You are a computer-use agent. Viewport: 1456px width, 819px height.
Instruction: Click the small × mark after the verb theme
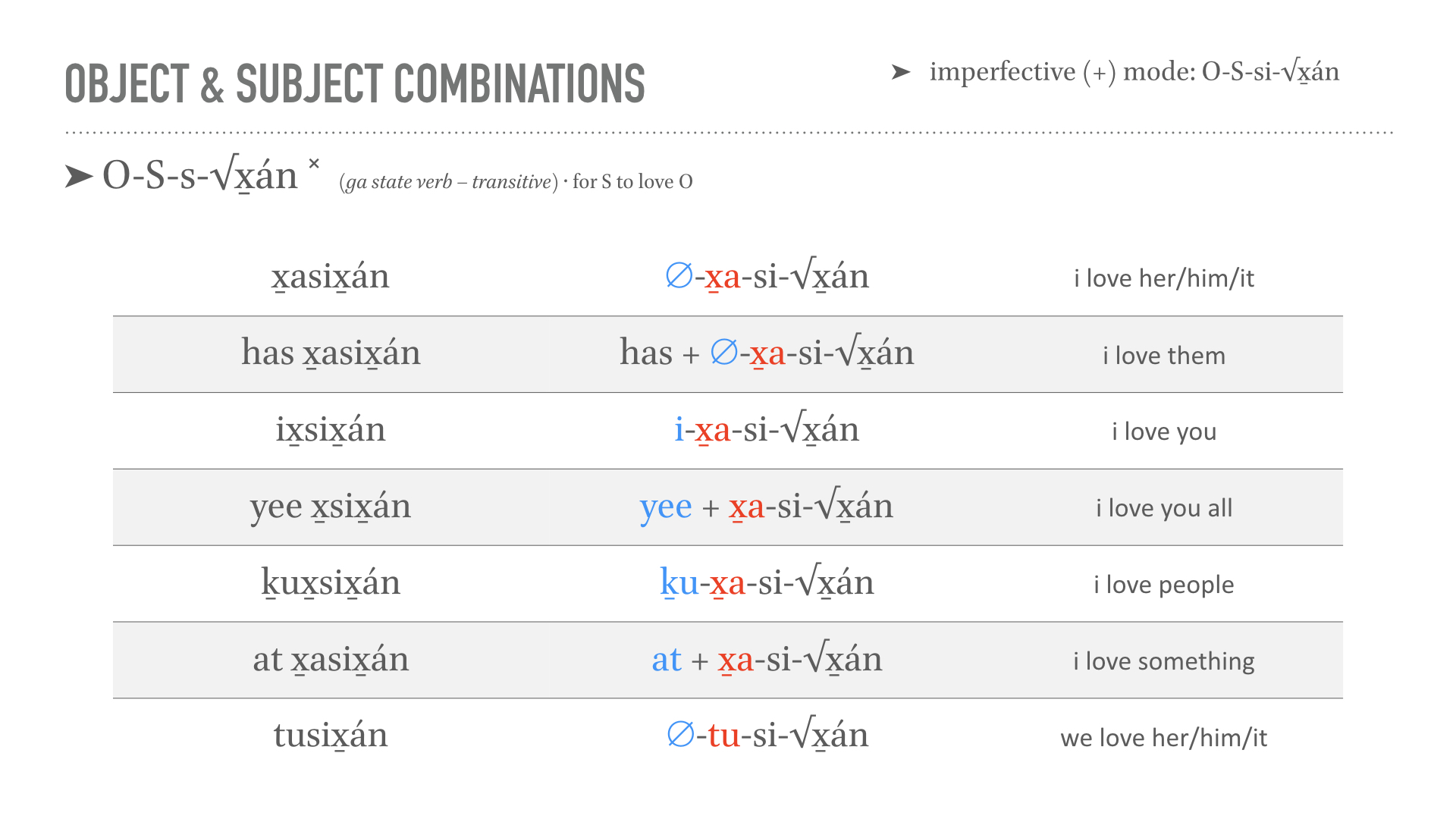click(x=314, y=163)
